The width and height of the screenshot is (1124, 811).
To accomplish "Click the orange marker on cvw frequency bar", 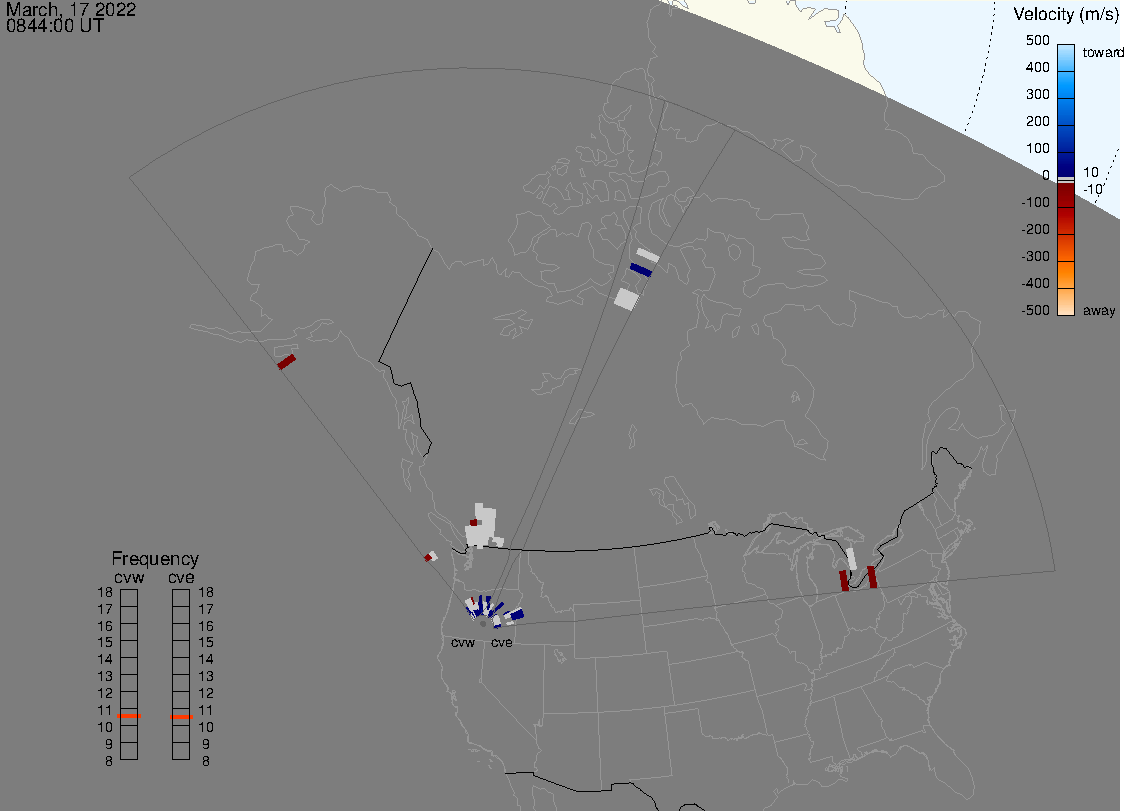I will pos(129,716).
